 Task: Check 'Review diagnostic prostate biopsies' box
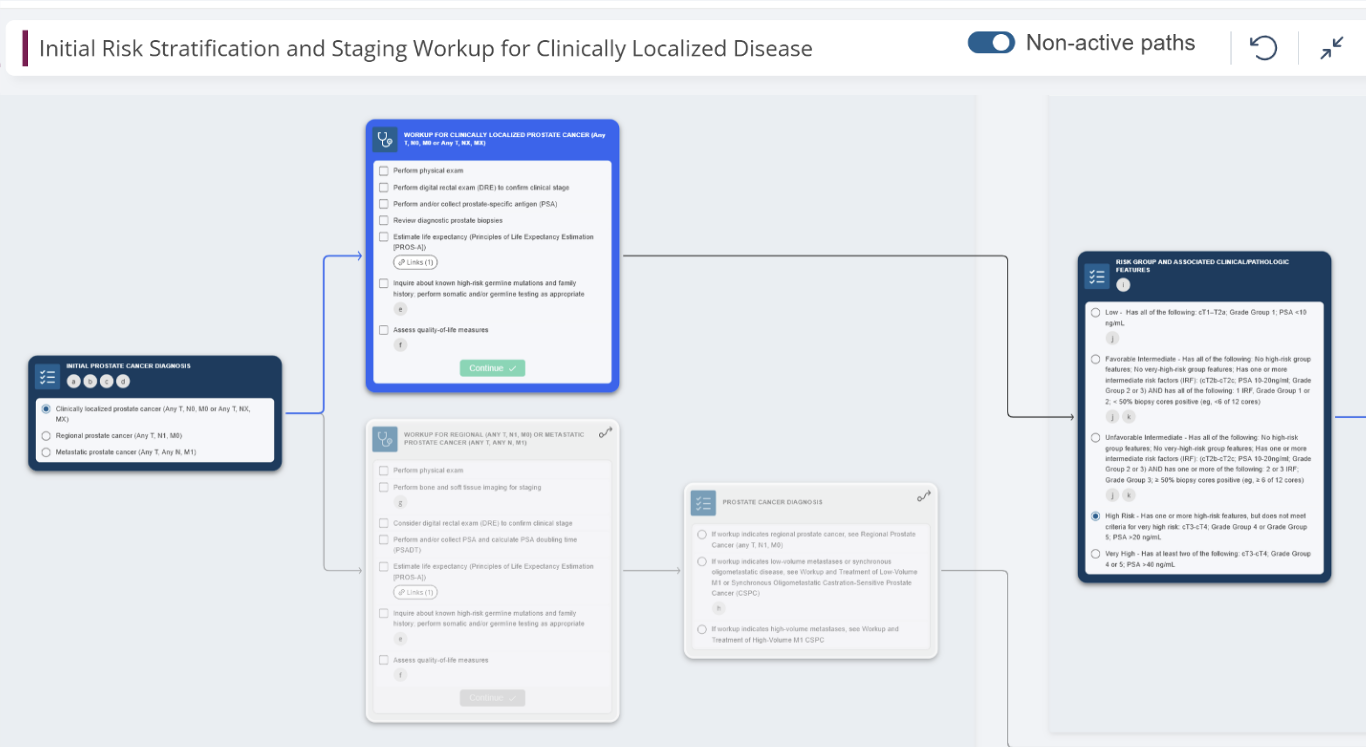tap(384, 220)
